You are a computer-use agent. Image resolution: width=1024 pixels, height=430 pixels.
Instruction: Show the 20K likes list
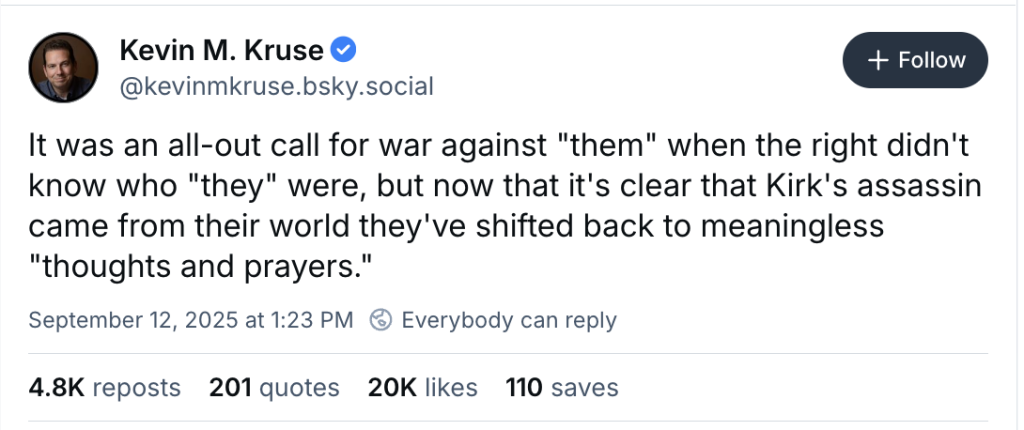point(422,387)
